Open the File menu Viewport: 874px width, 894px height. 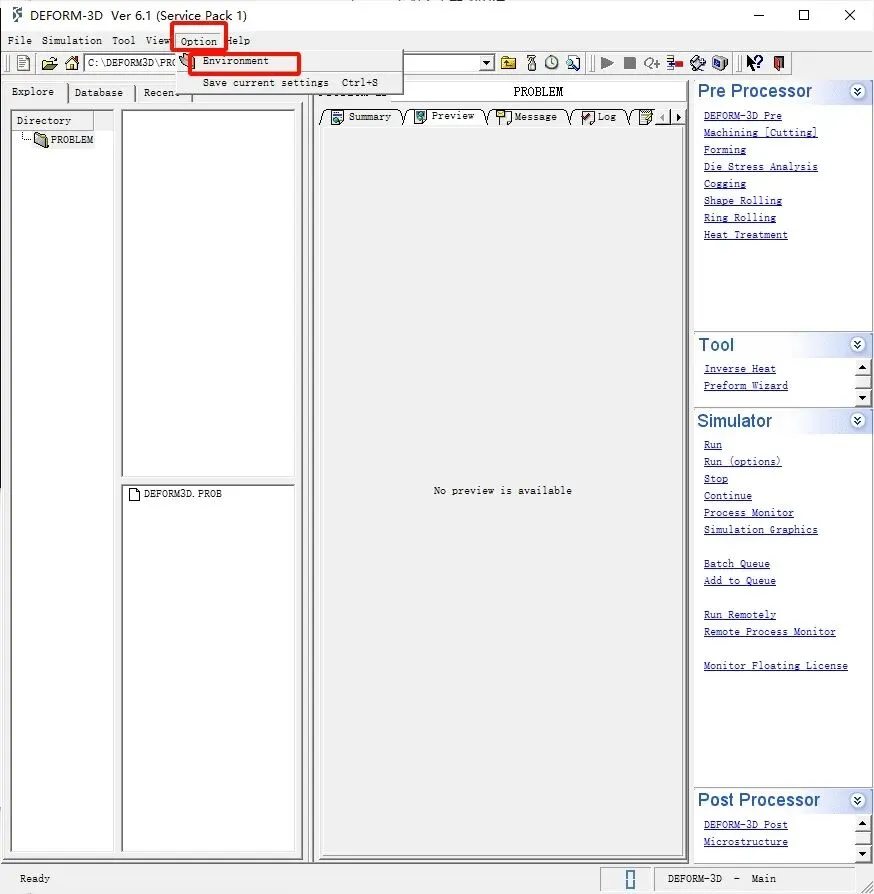19,40
